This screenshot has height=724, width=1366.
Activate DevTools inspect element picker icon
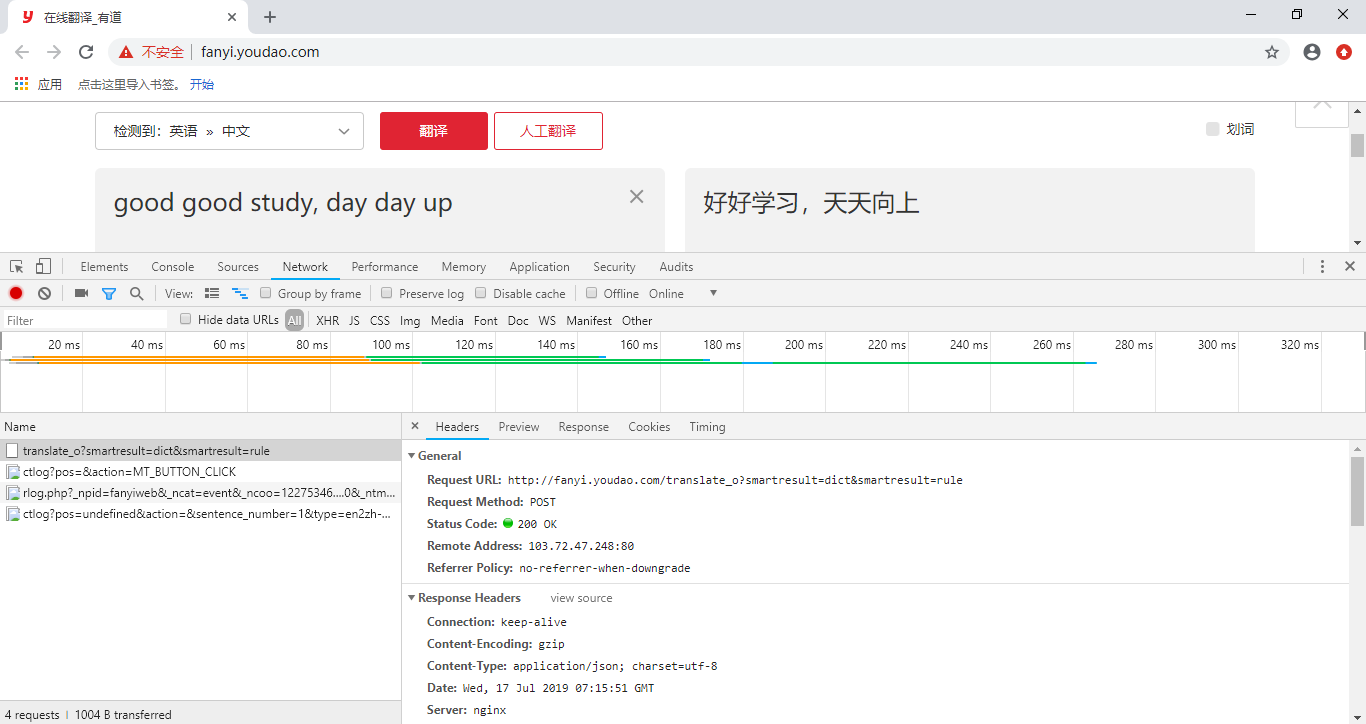pos(17,267)
